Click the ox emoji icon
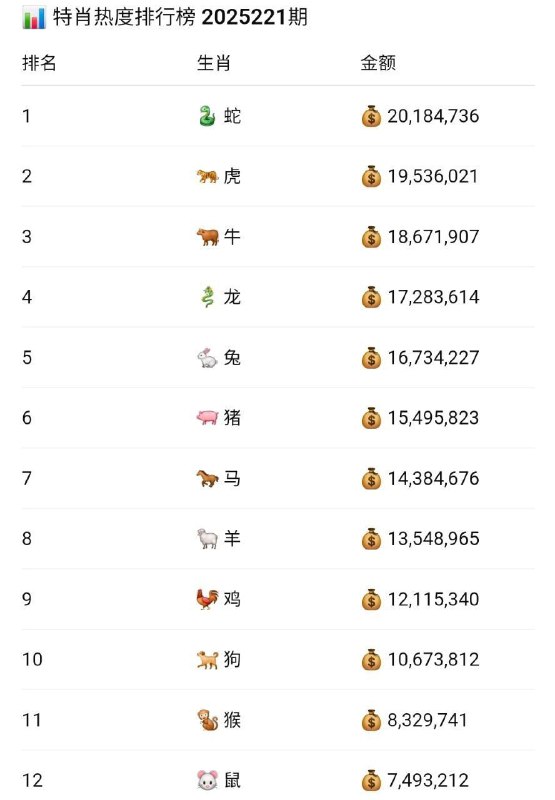The height and width of the screenshot is (800, 555). pos(208,237)
